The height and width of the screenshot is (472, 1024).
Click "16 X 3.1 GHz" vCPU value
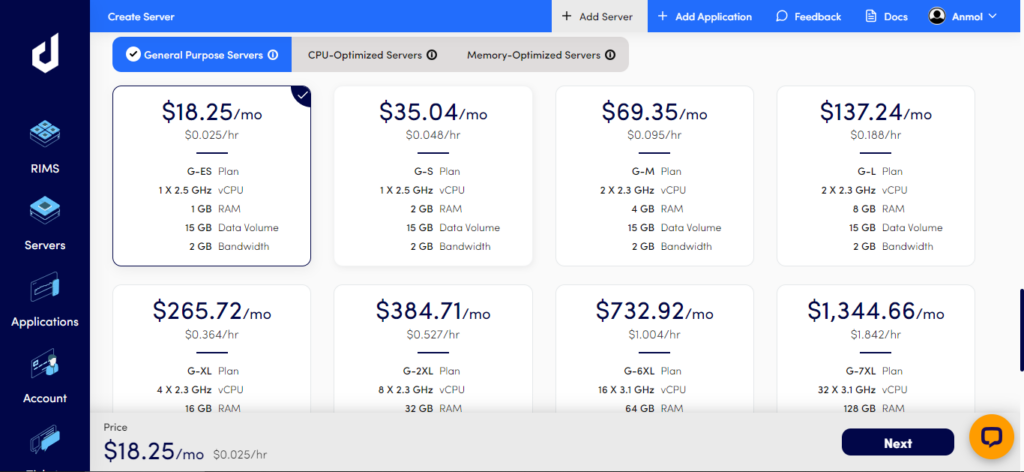[x=625, y=390]
